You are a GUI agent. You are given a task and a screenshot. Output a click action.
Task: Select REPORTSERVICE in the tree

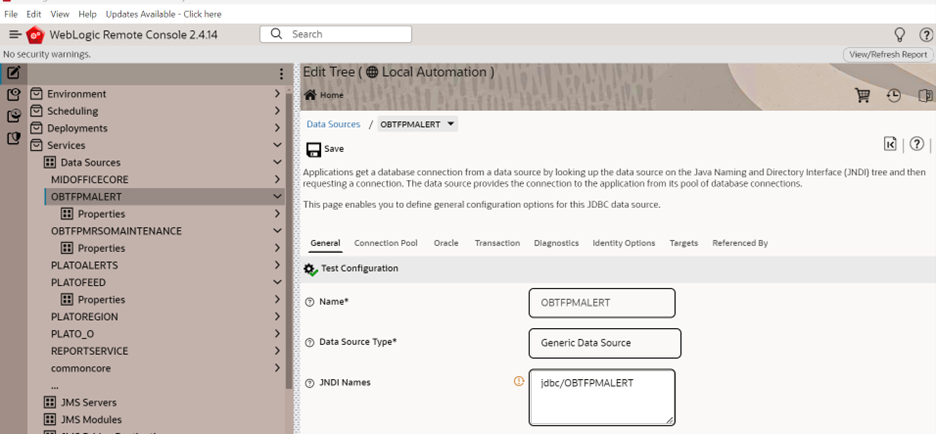click(x=90, y=351)
